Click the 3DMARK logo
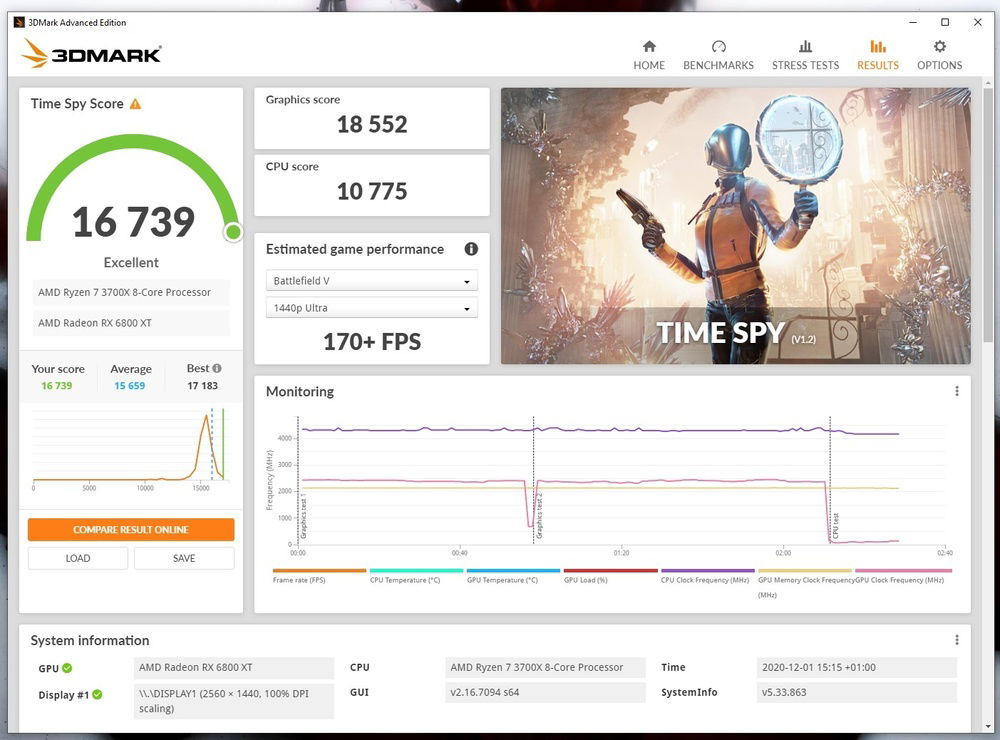Viewport: 1000px width, 740px height. (91, 56)
